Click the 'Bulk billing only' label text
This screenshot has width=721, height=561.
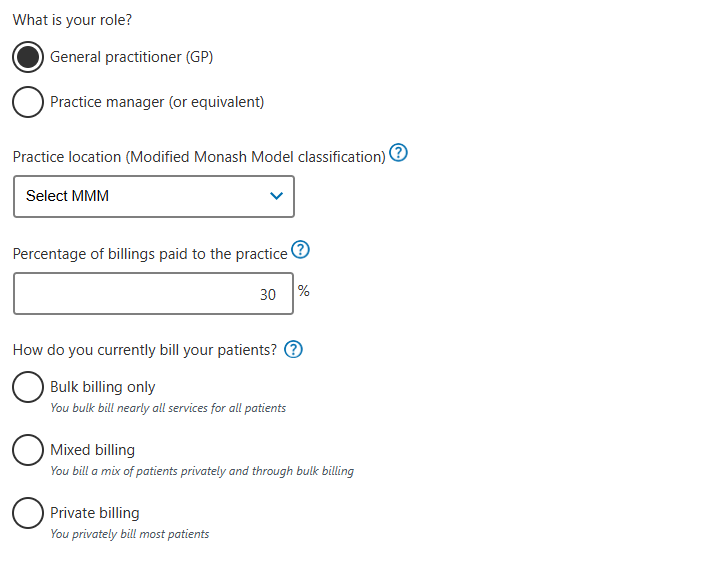point(103,387)
